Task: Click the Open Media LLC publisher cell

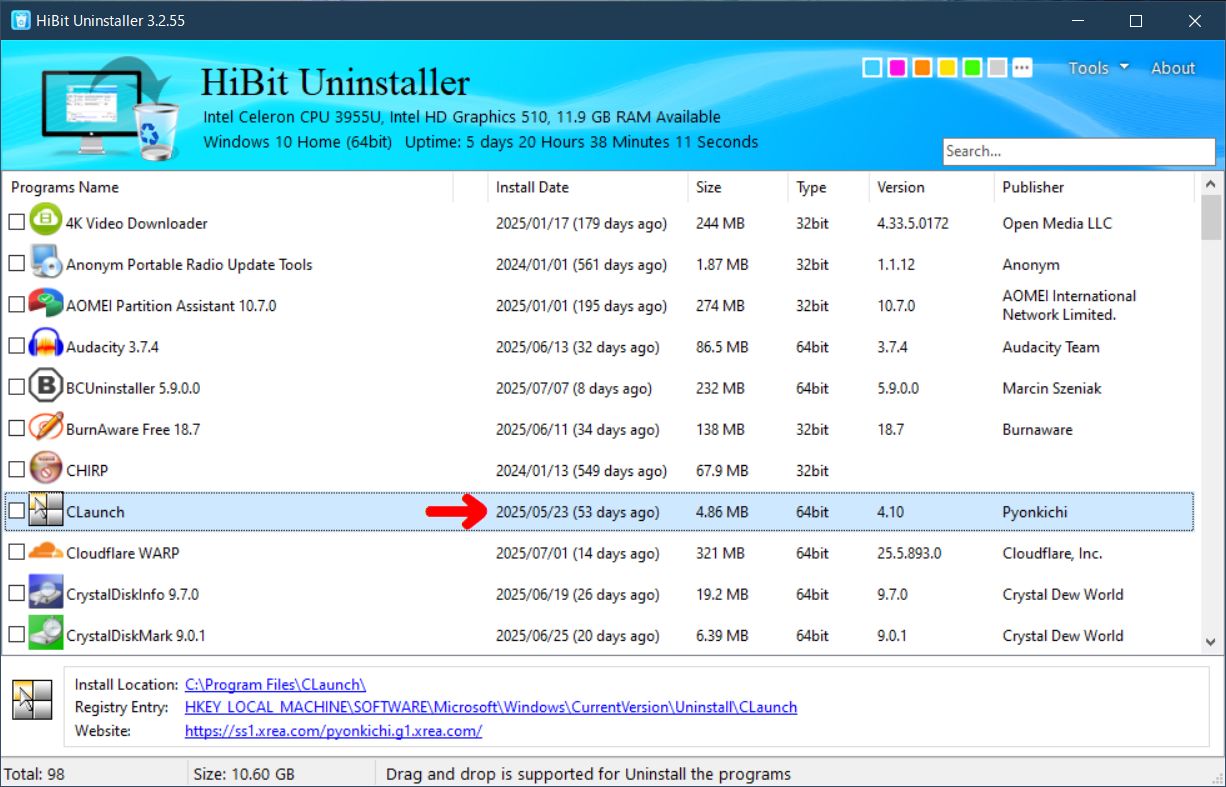Action: click(x=1057, y=223)
